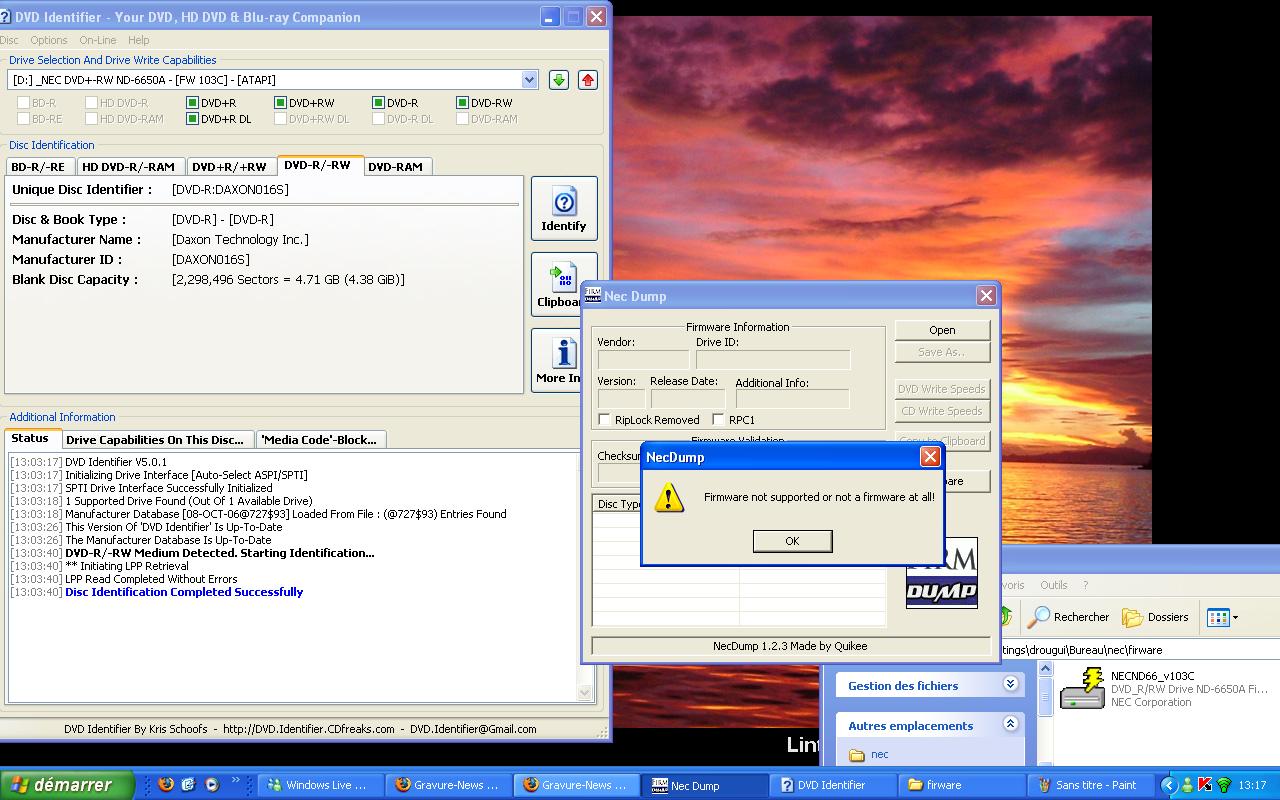
Task: Switch to the BD-R/-RE tab
Action: (x=38, y=167)
